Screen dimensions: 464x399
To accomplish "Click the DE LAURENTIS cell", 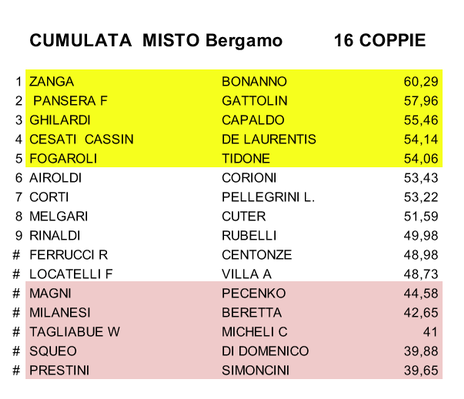I will 269,139.
